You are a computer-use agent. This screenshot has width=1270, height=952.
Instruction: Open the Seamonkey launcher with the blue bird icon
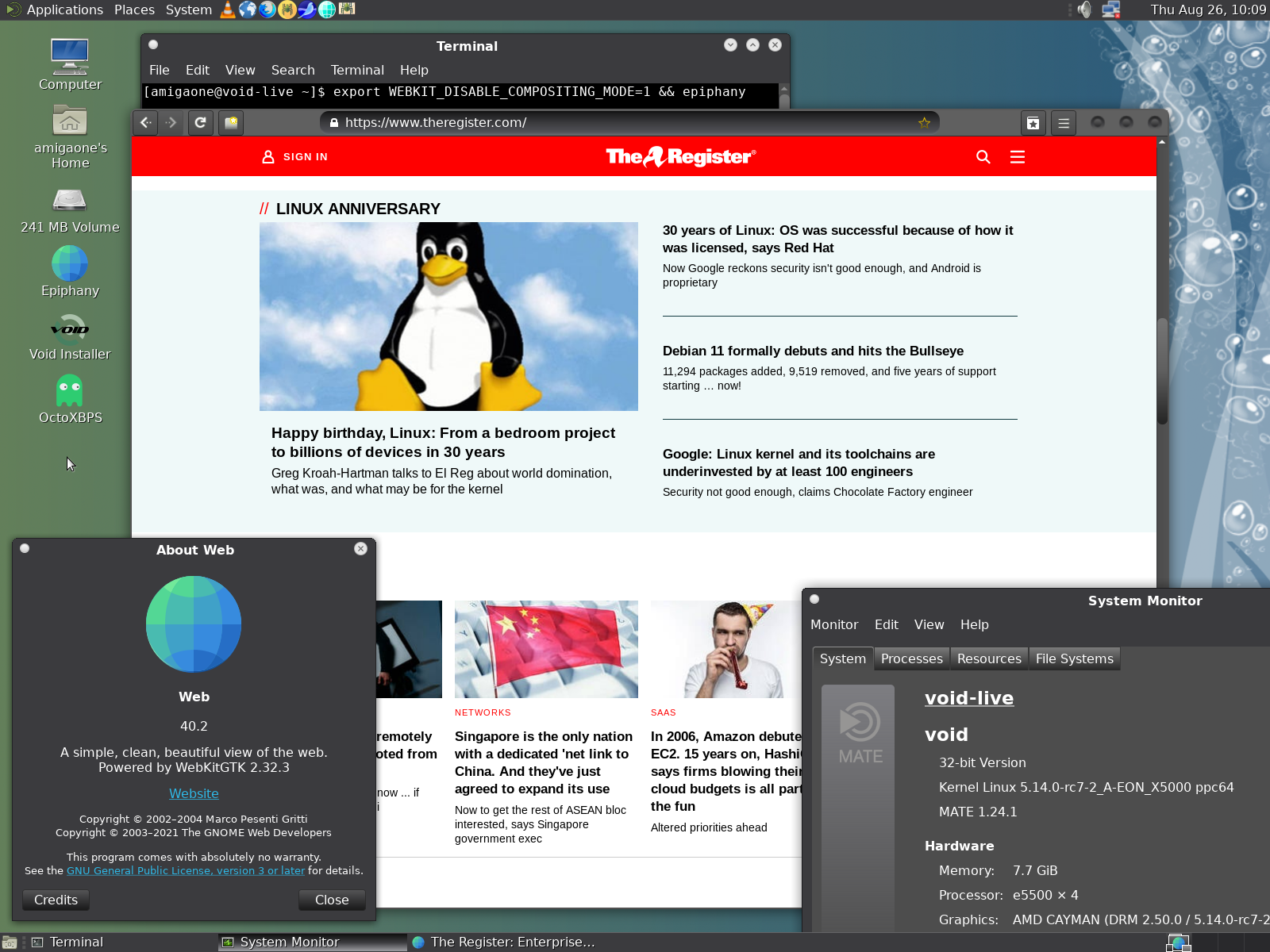(x=307, y=10)
